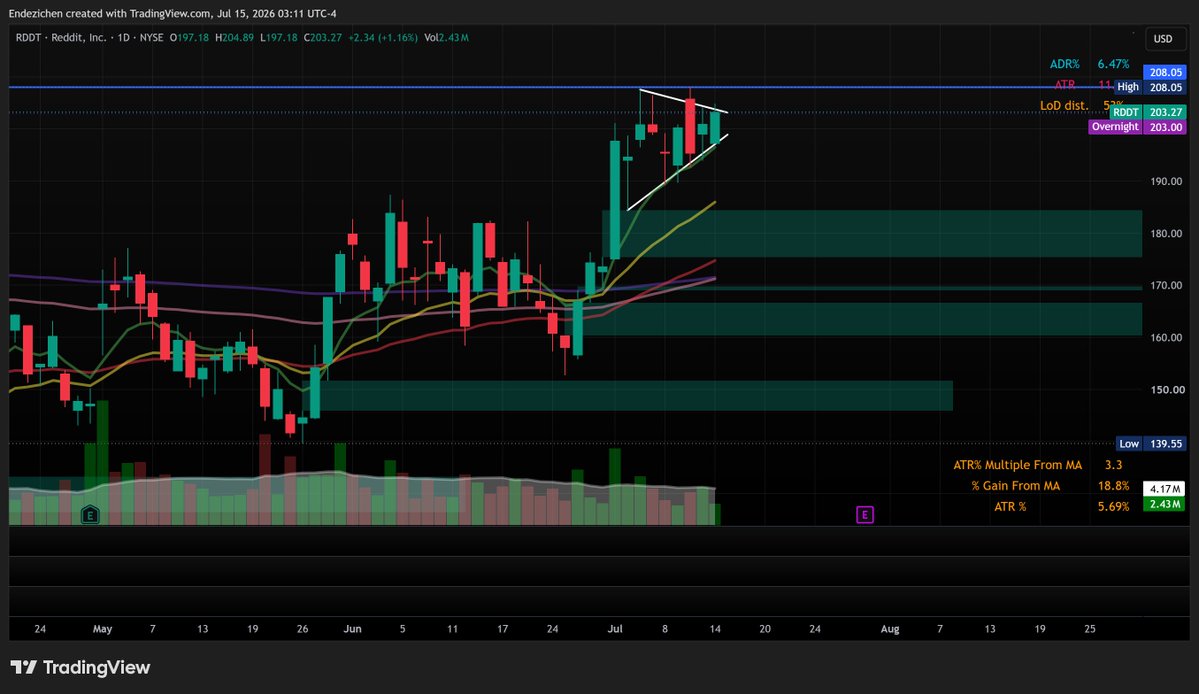Click the RDDT 203.27 last price label

(1148, 112)
